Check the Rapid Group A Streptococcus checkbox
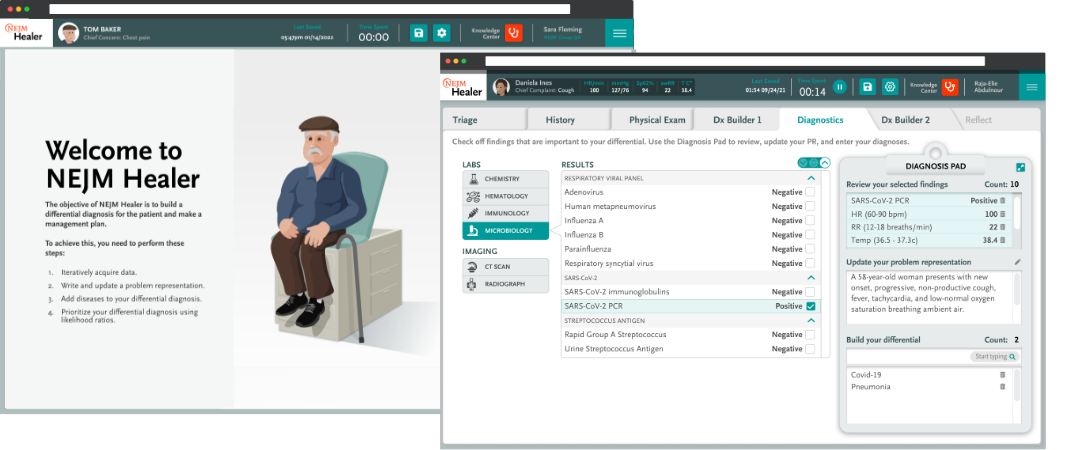This screenshot has width=1066, height=450. coord(810,334)
